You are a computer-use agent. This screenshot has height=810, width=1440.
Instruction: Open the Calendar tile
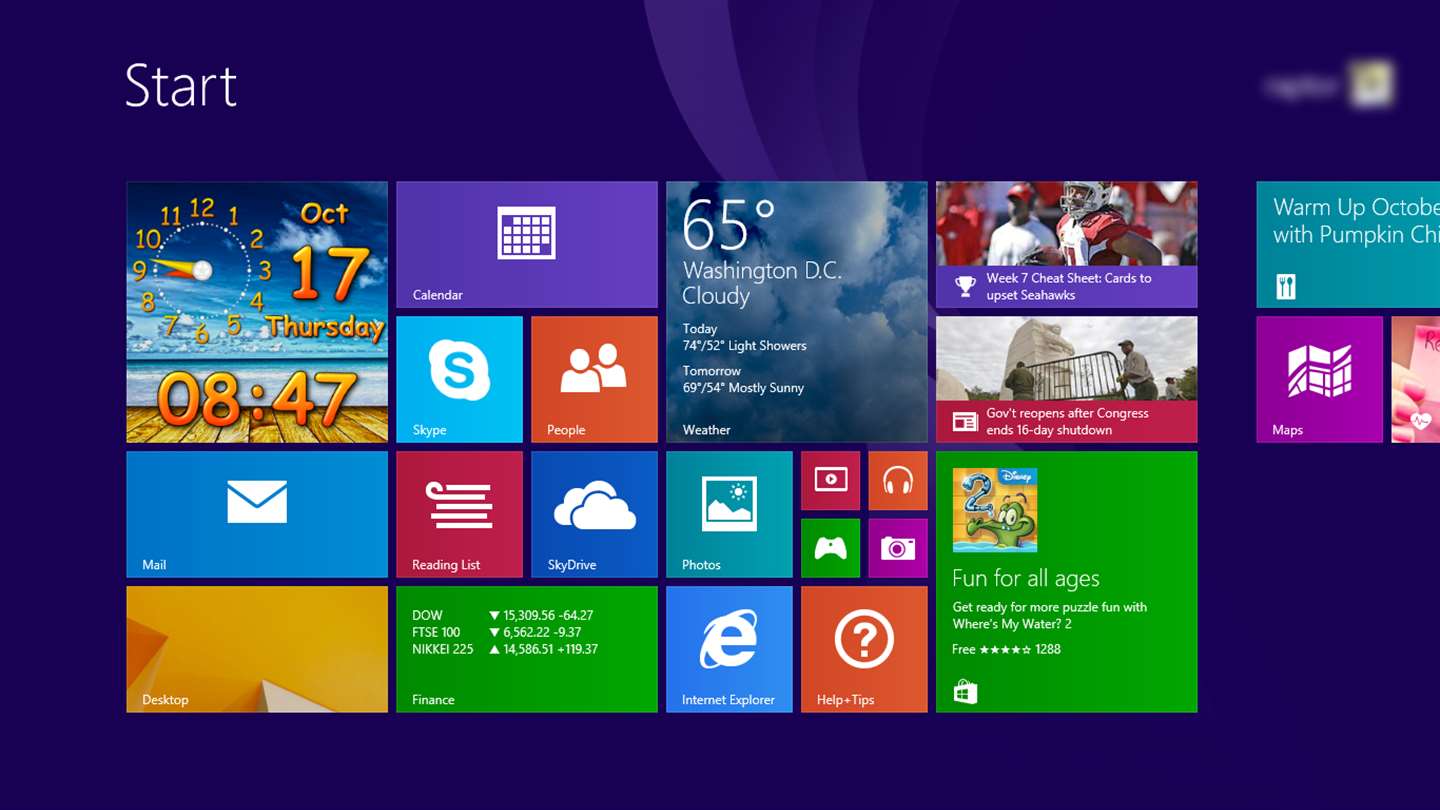527,245
